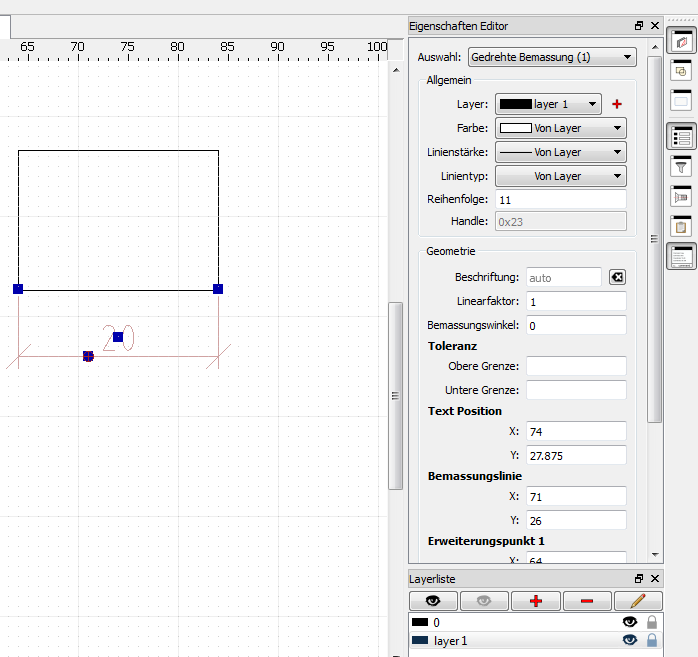The image size is (698, 657).
Task: Expand the Linienstärke dropdown
Action: point(561,152)
